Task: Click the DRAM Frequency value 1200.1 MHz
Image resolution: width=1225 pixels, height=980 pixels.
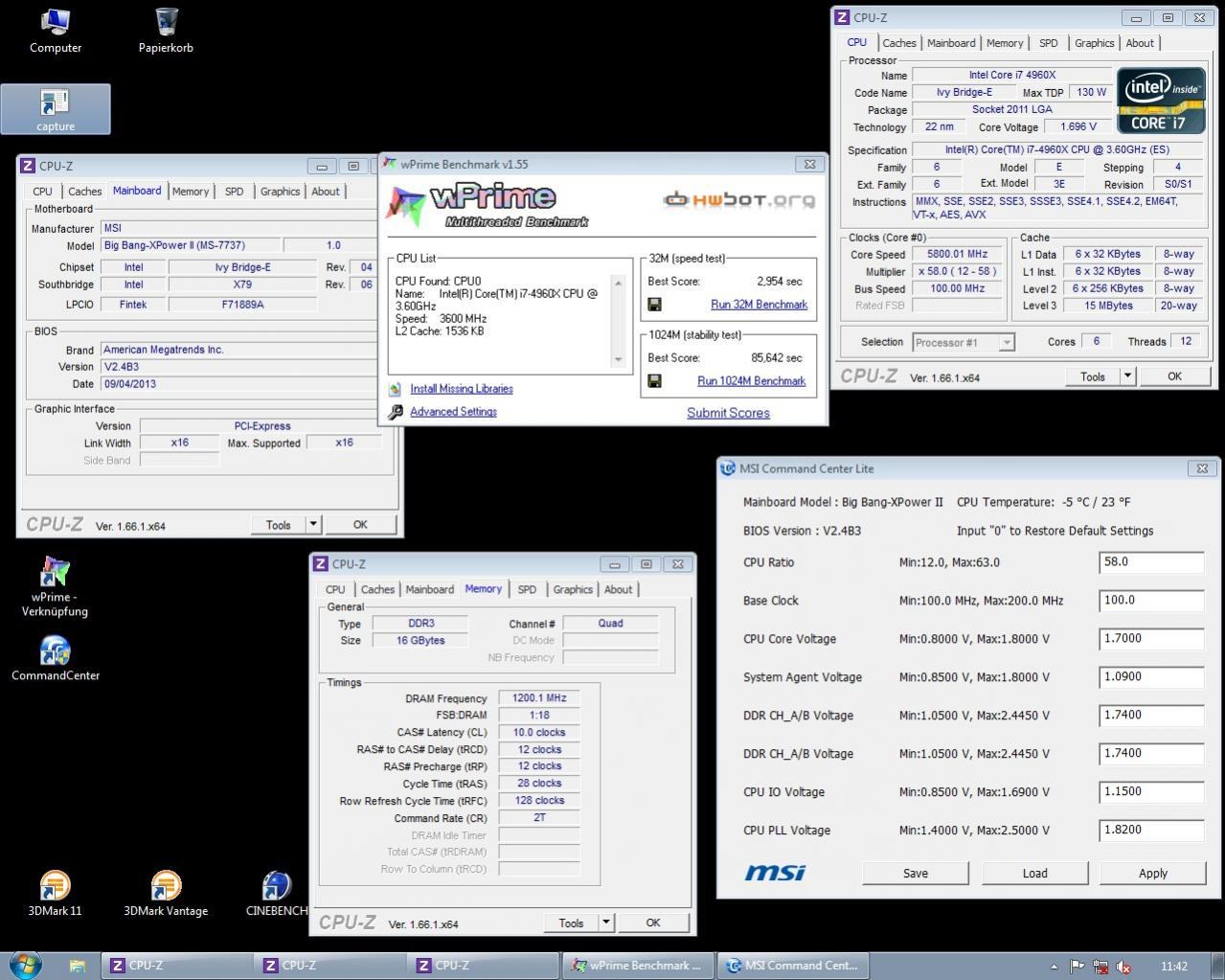Action: [x=539, y=698]
